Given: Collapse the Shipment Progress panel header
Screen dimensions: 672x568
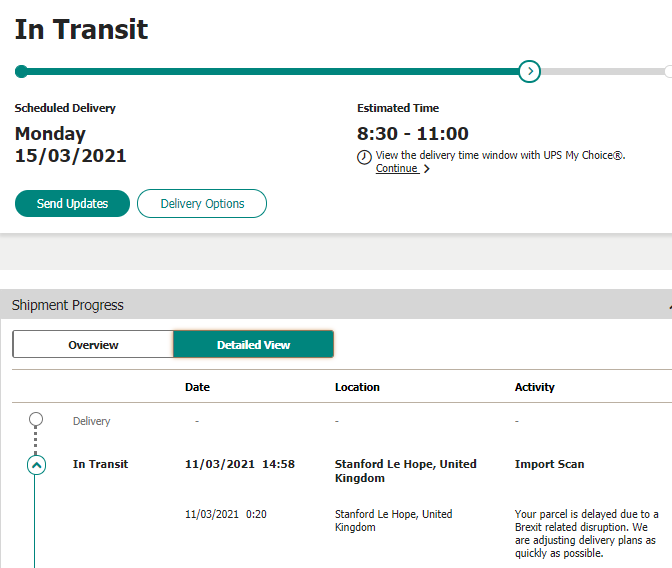Looking at the screenshot, I should 667,305.
